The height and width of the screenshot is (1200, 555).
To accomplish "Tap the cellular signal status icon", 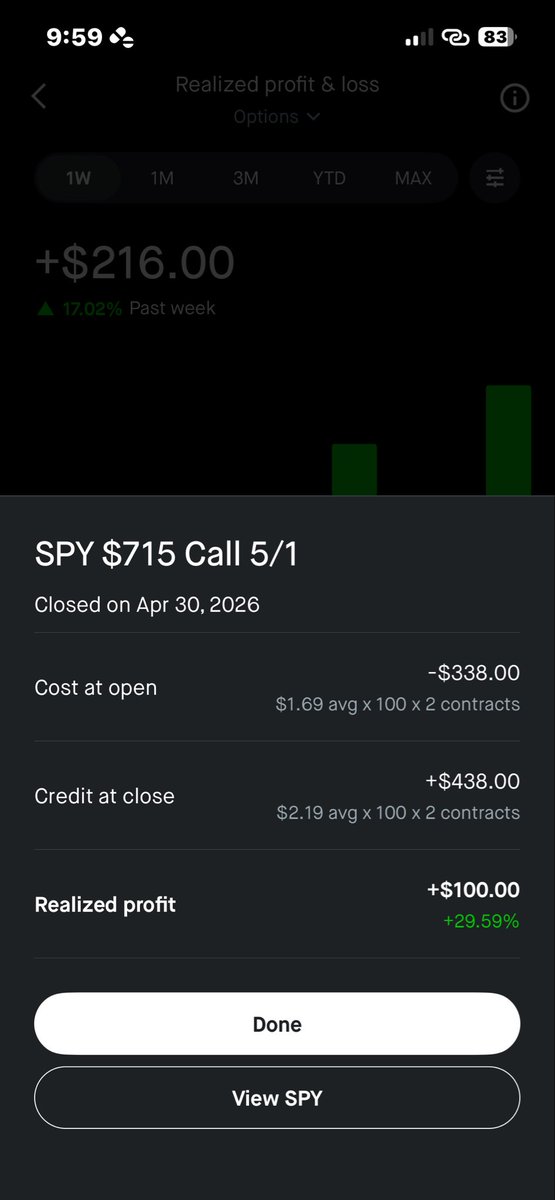I will tap(419, 38).
